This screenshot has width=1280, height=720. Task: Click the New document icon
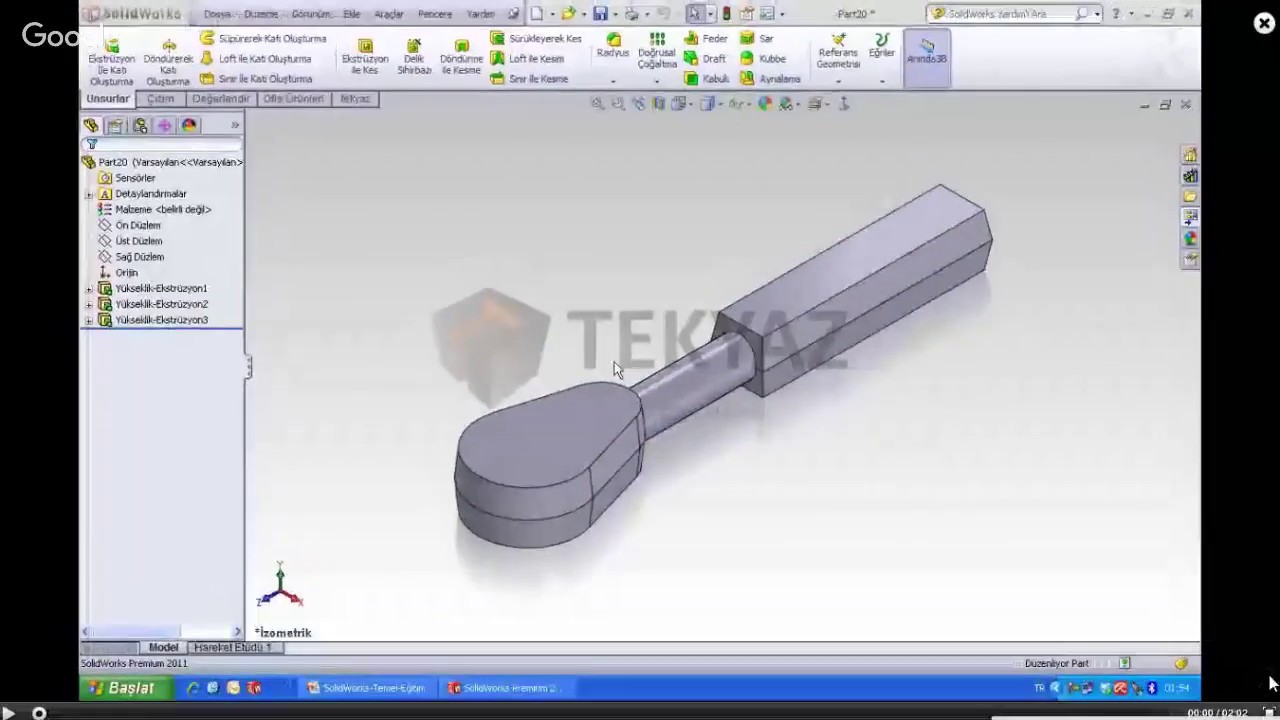point(537,14)
